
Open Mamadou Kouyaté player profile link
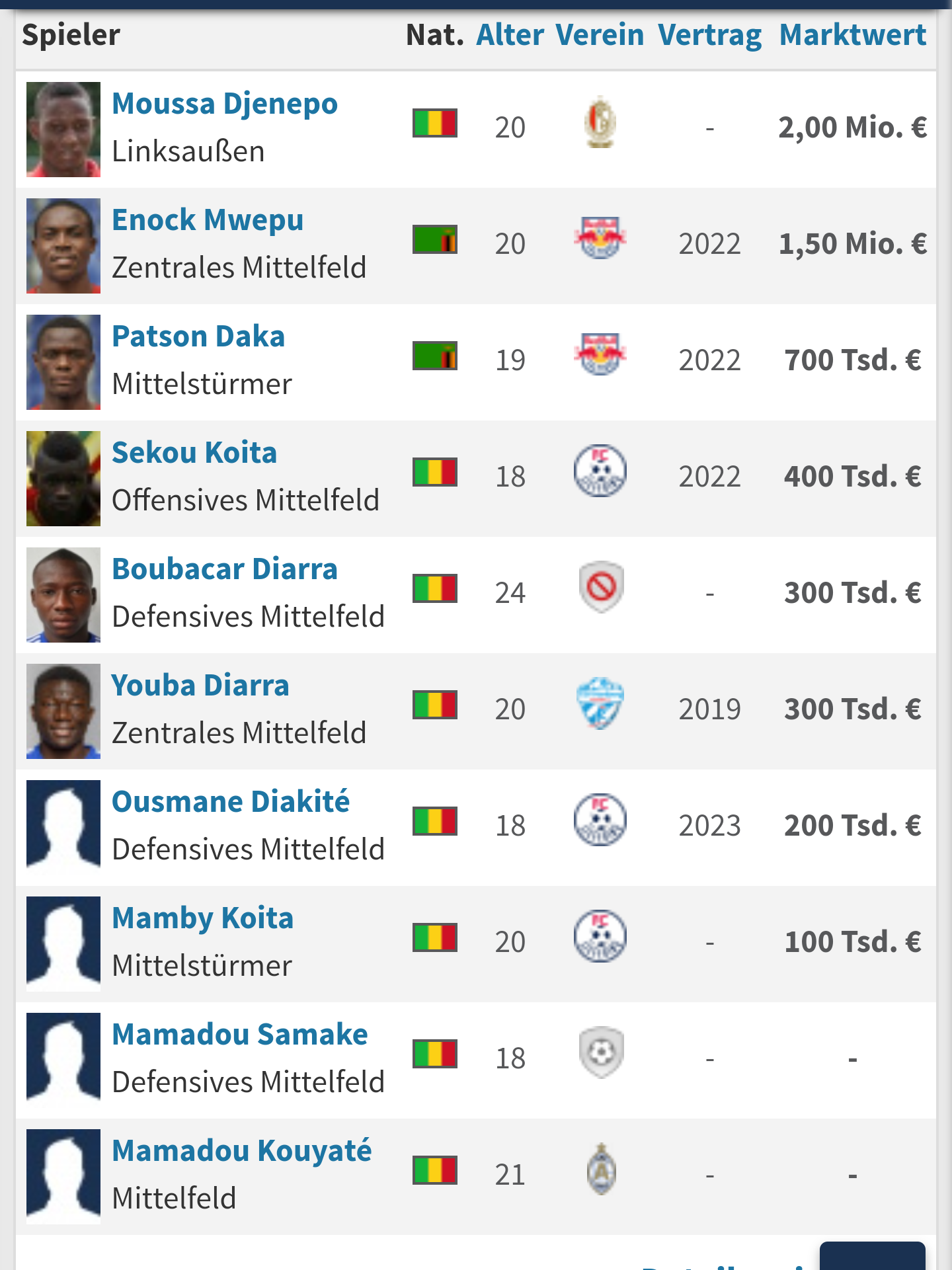[242, 1152]
